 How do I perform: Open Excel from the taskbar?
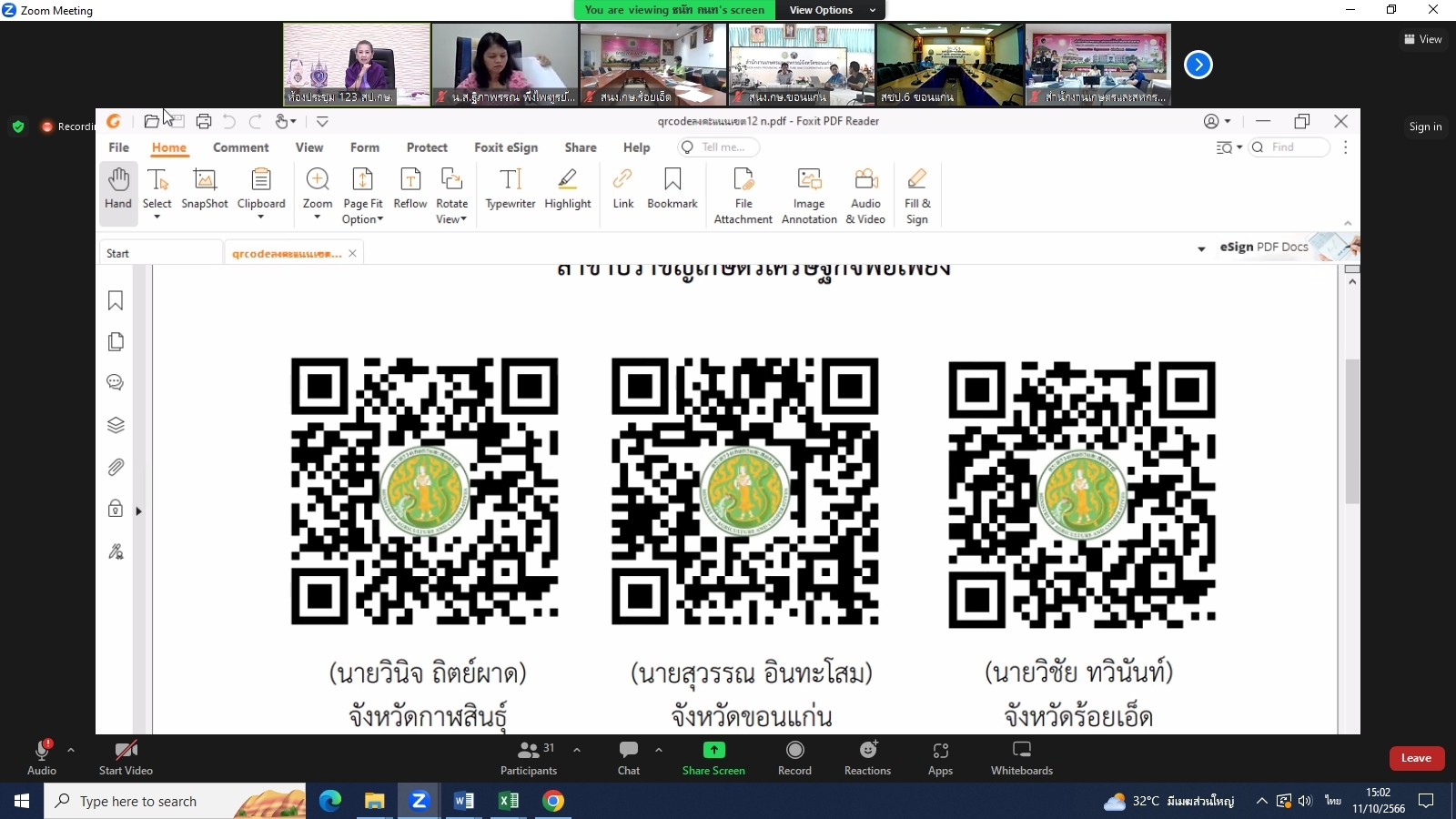[x=509, y=801]
